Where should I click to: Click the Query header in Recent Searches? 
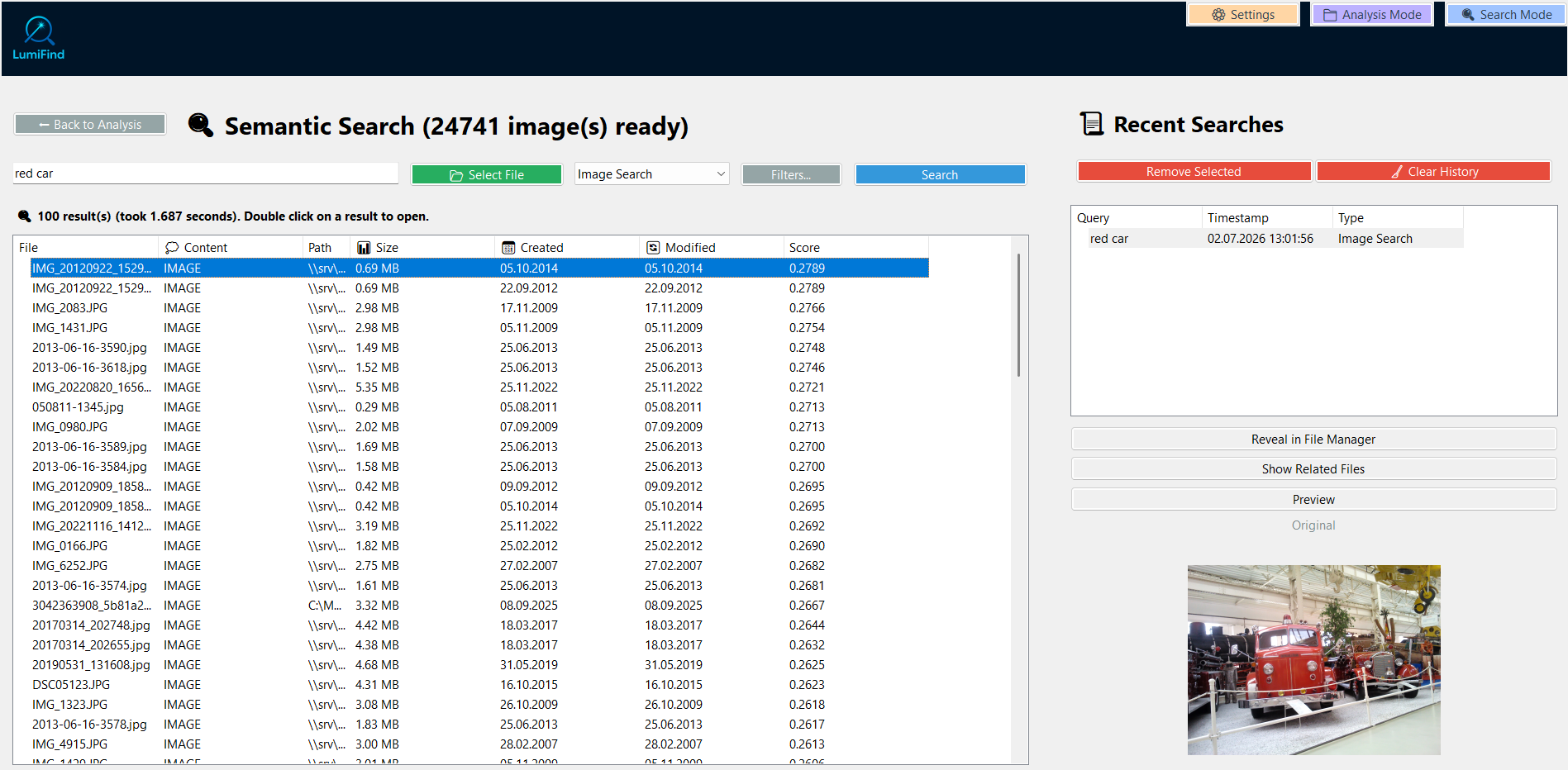click(x=1137, y=218)
